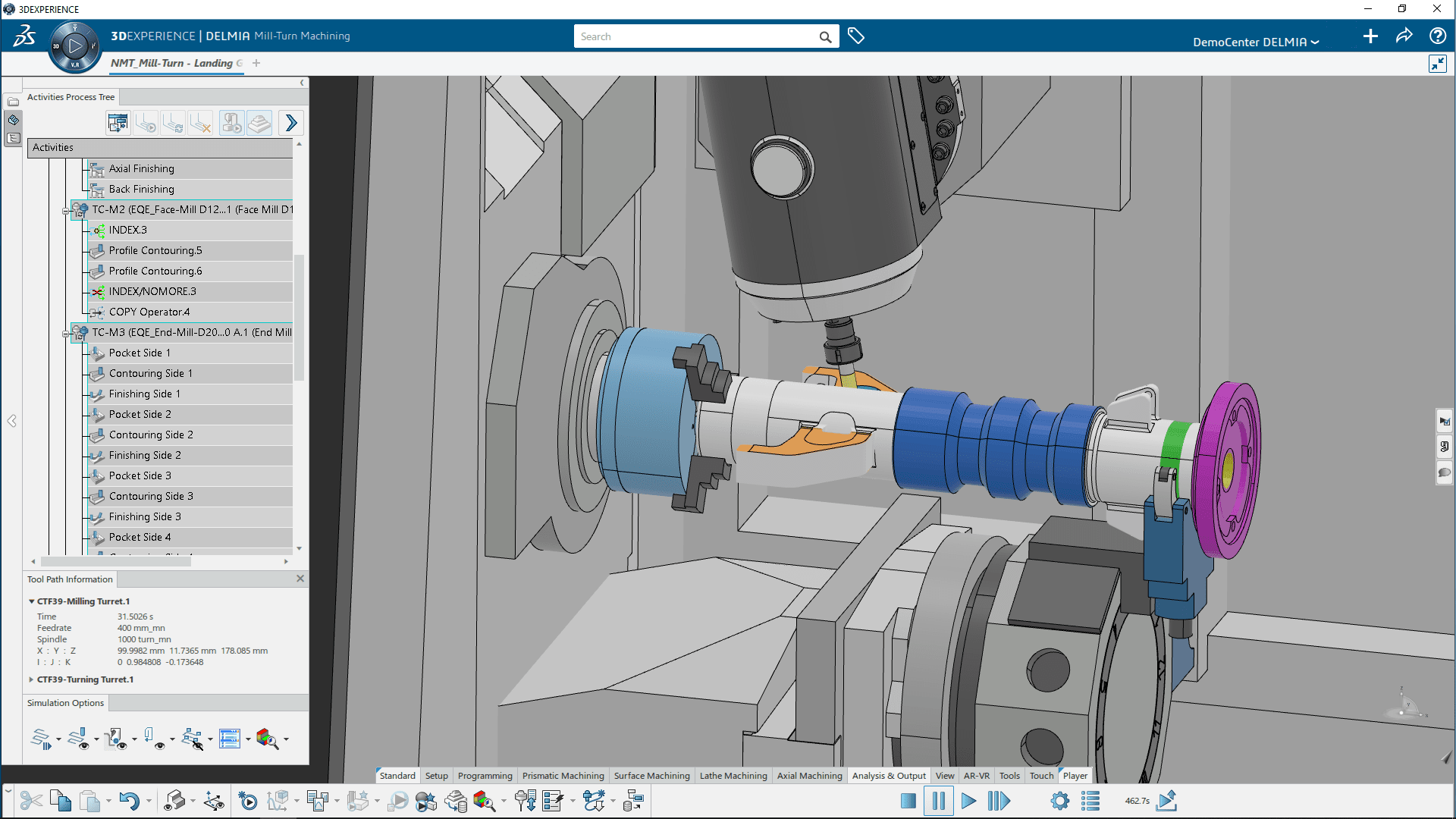The image size is (1456, 819).
Task: Click the machine simulation settings icon
Action: 1057,801
